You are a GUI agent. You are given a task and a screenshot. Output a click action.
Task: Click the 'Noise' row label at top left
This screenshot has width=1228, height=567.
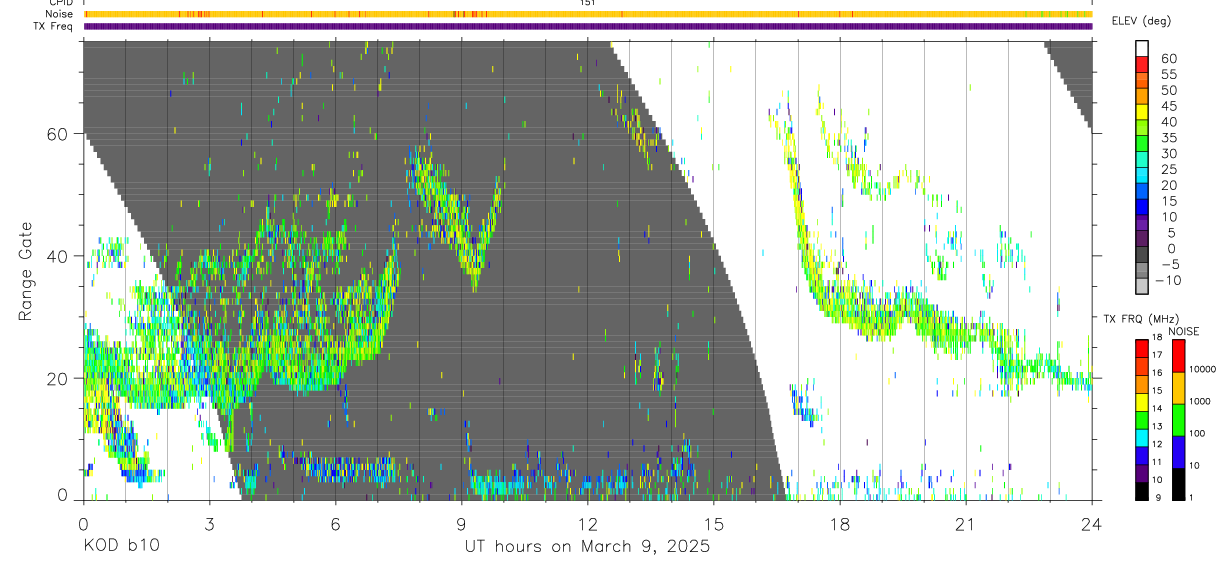59,14
